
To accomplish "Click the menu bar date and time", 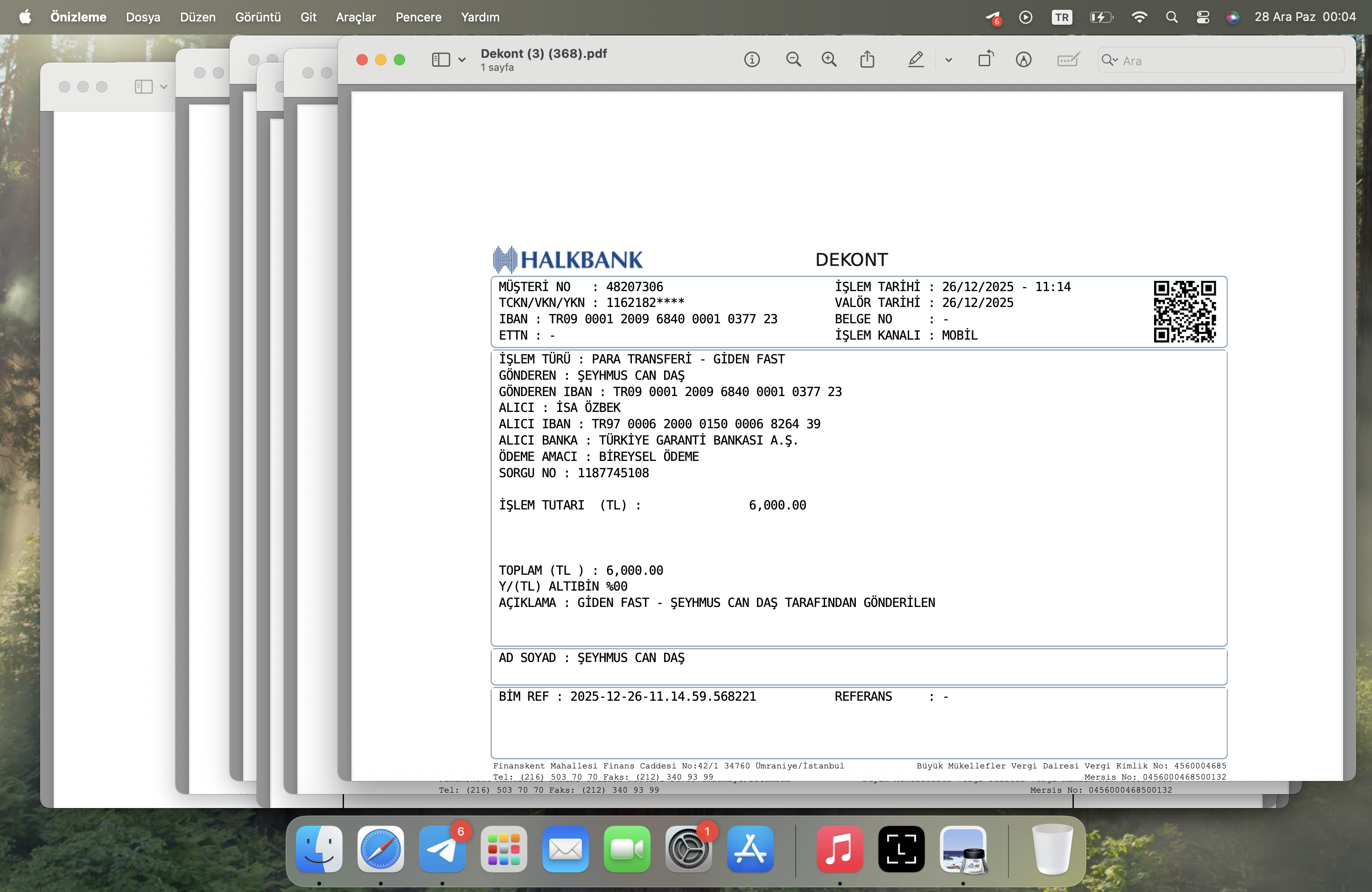I will click(1305, 17).
